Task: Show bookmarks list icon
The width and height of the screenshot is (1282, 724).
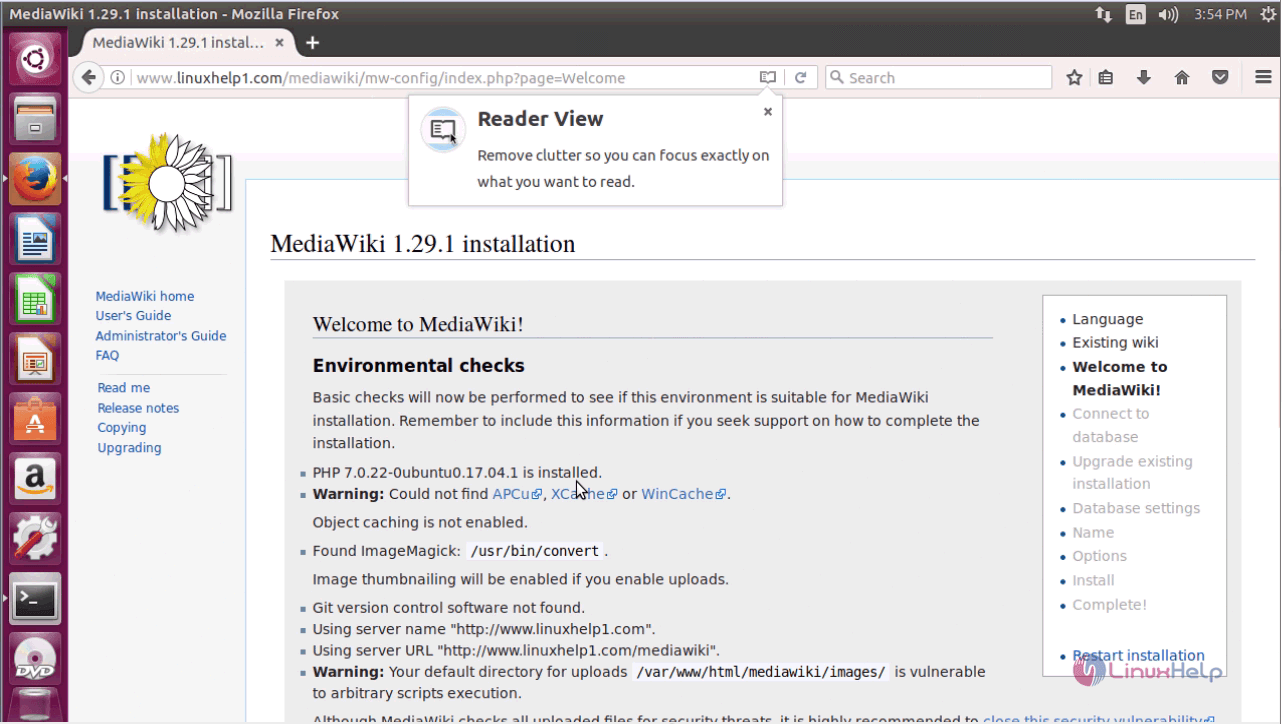Action: click(x=1106, y=77)
